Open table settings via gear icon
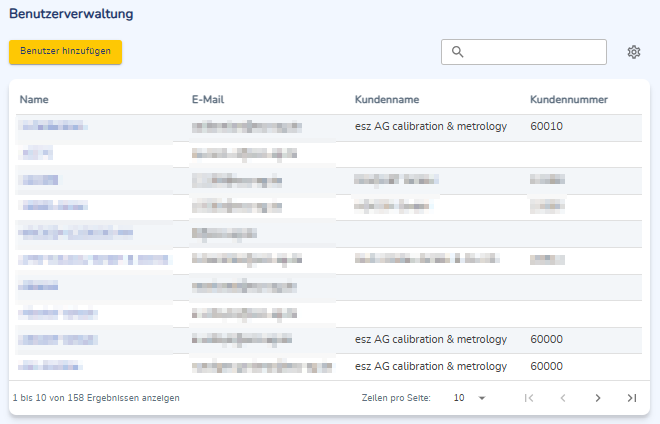The width and height of the screenshot is (660, 424). [633, 52]
